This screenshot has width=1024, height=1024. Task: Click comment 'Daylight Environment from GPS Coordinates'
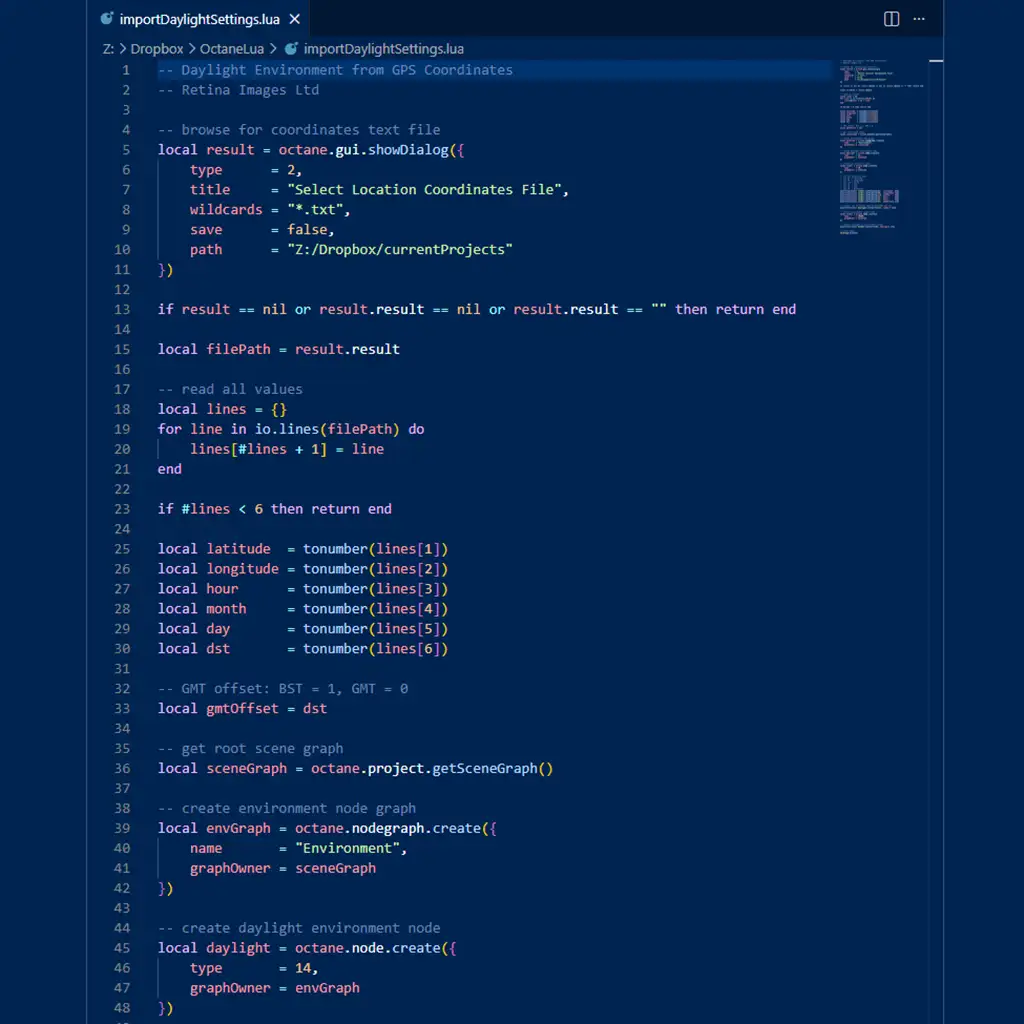[x=347, y=70]
